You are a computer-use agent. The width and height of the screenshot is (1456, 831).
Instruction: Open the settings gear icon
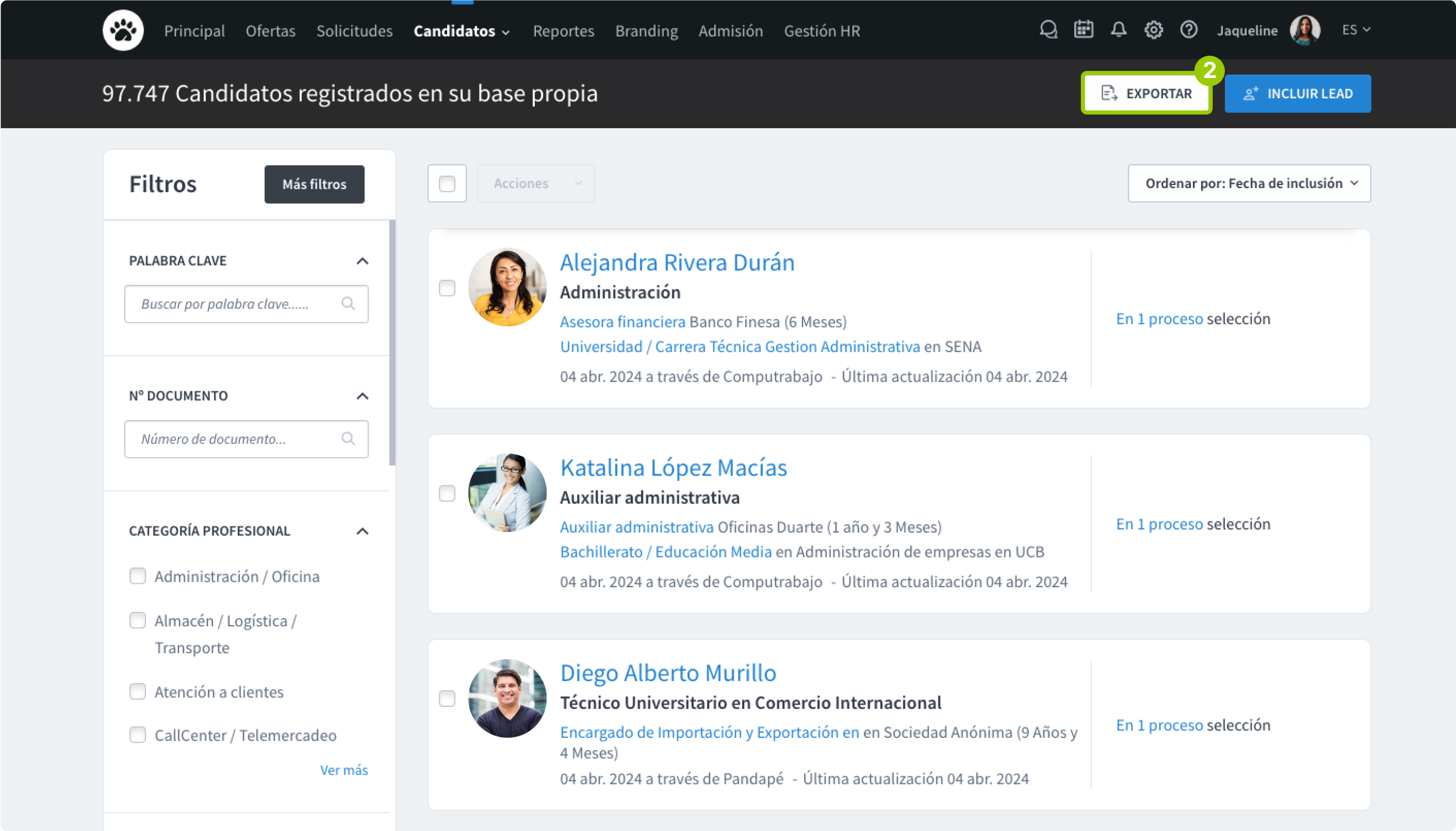pos(1153,30)
